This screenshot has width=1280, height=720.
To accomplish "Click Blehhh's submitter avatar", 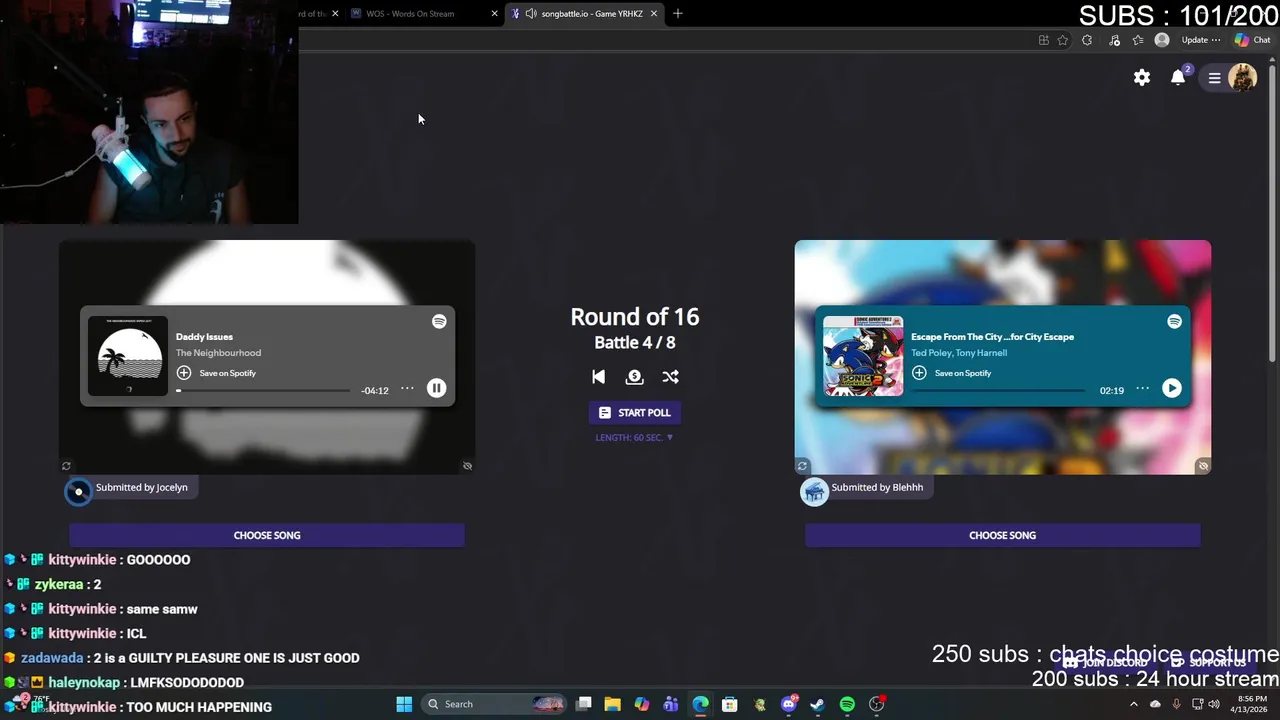I will [x=814, y=491].
